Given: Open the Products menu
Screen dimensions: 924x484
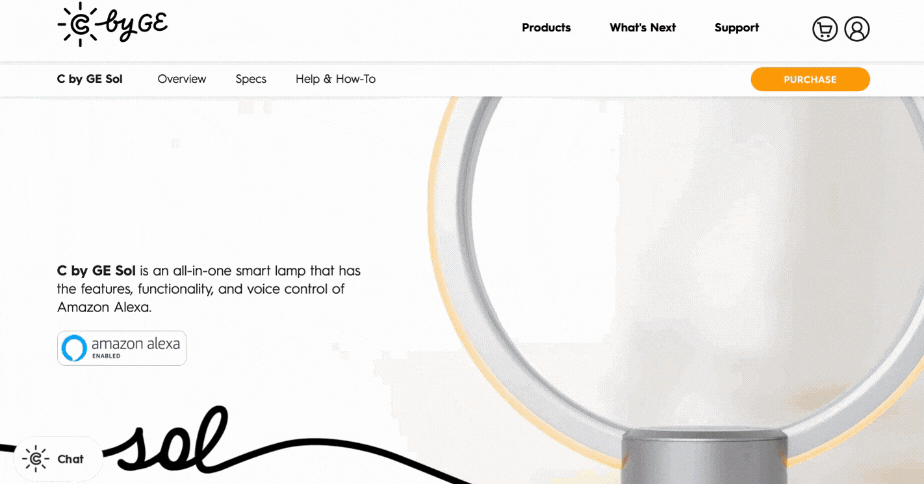Looking at the screenshot, I should pyautogui.click(x=546, y=28).
